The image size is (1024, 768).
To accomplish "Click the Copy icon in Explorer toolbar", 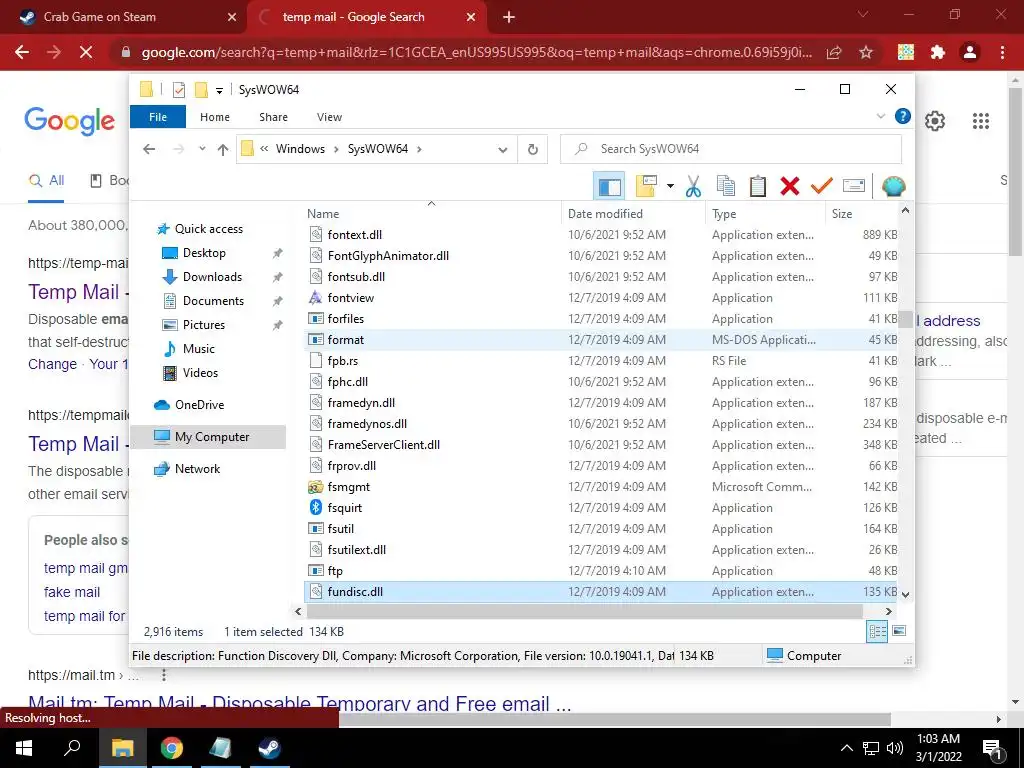I will (x=726, y=186).
